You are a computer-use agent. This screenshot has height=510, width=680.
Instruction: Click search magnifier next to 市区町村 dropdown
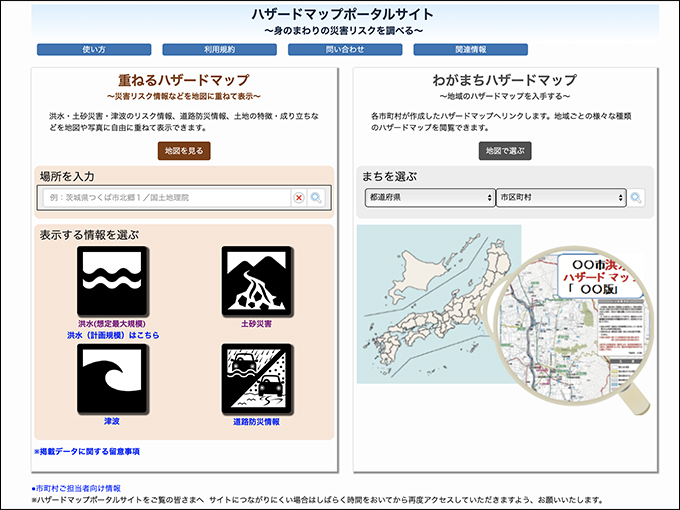click(636, 198)
